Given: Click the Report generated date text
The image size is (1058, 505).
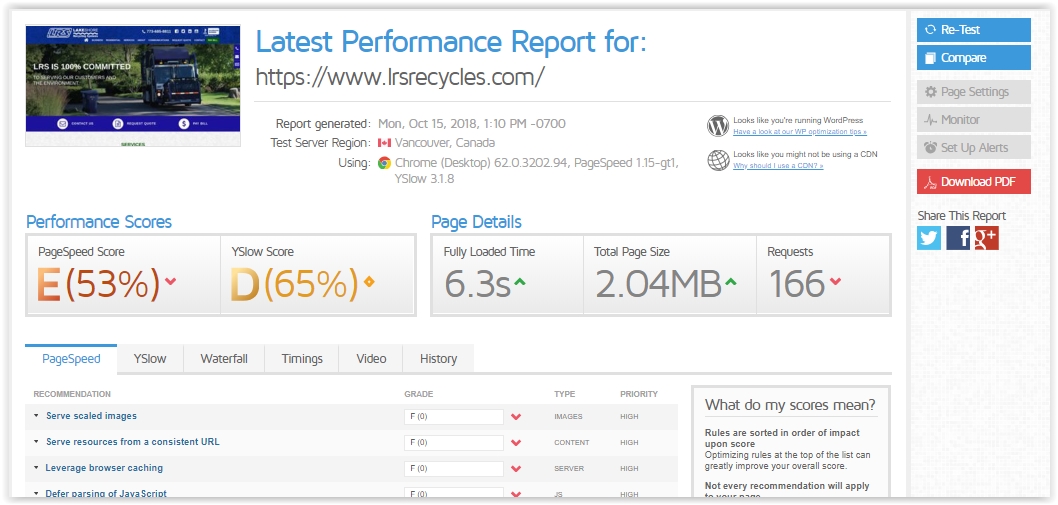Looking at the screenshot, I should tap(472, 124).
